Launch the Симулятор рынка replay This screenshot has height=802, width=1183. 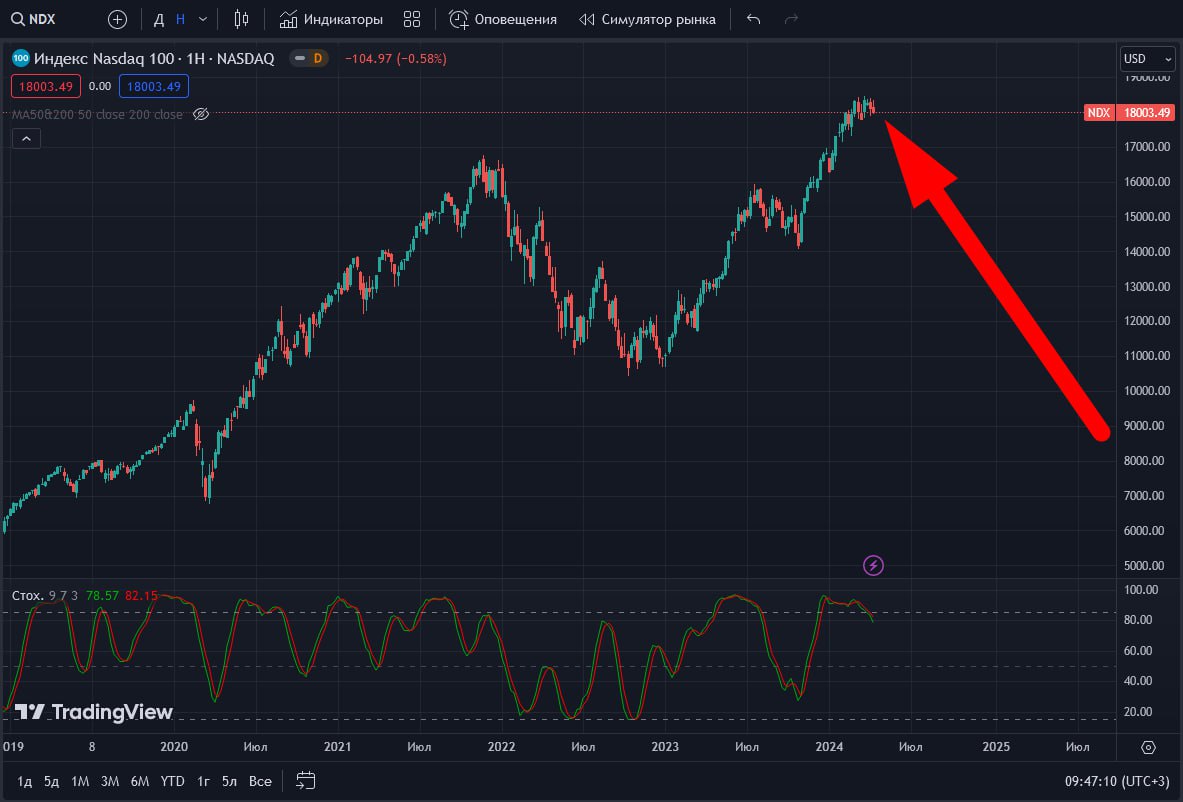647,20
